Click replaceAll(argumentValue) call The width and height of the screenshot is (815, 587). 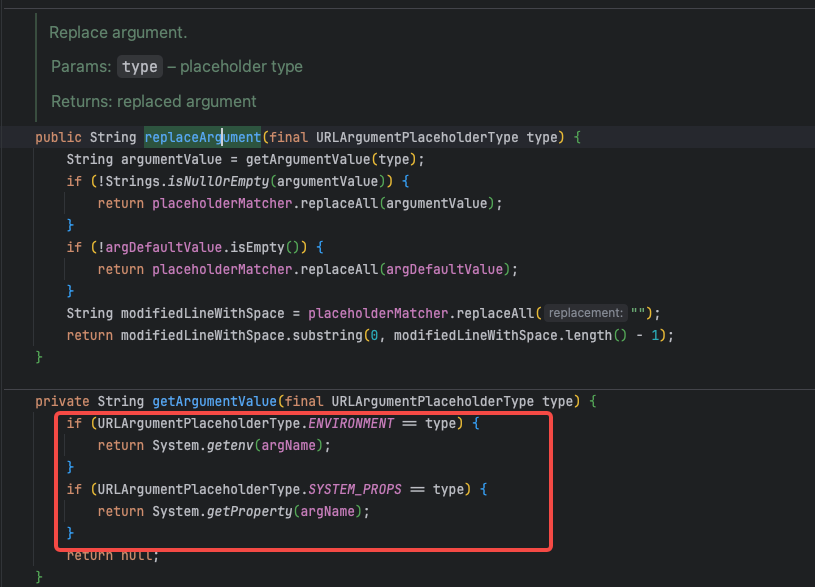pos(398,203)
